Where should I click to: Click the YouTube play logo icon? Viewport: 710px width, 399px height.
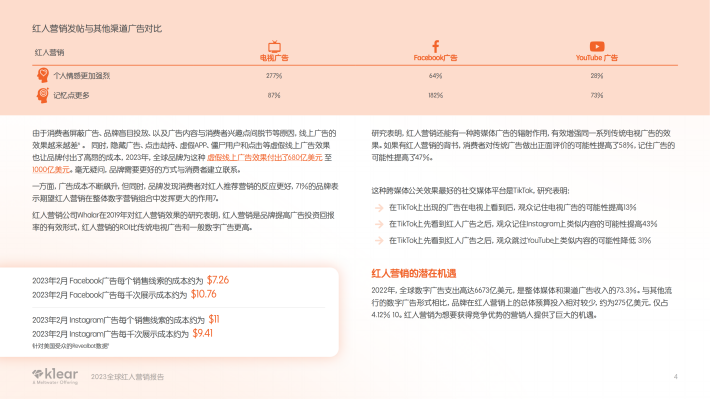pyautogui.click(x=597, y=46)
